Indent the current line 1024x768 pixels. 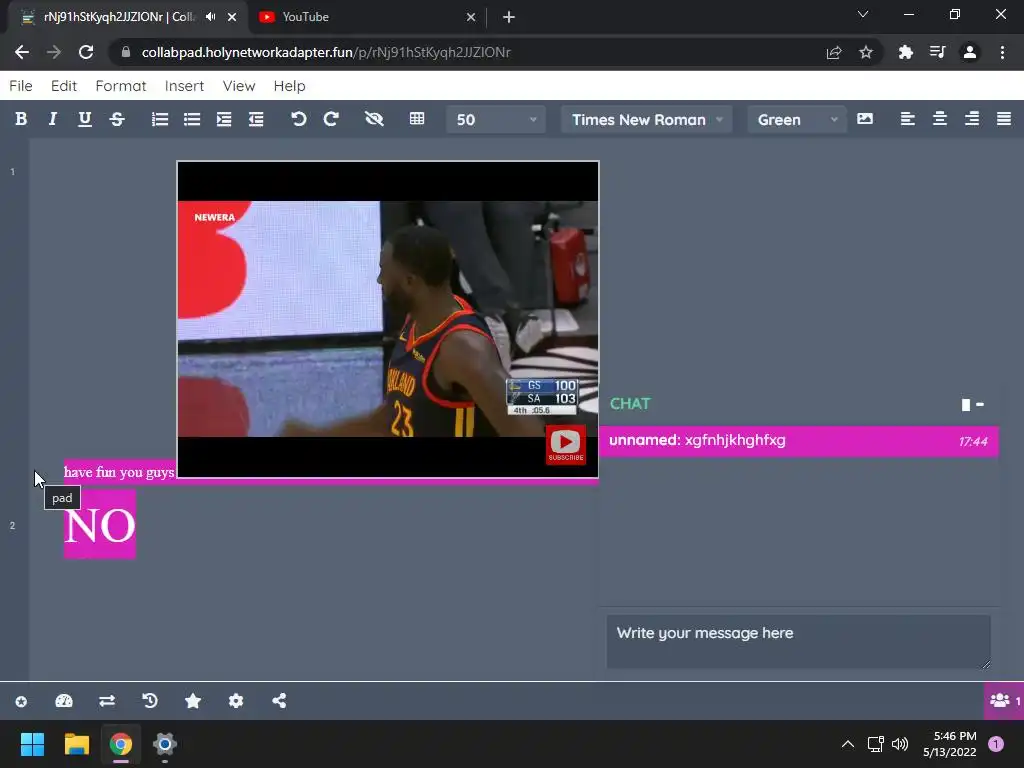tap(224, 119)
